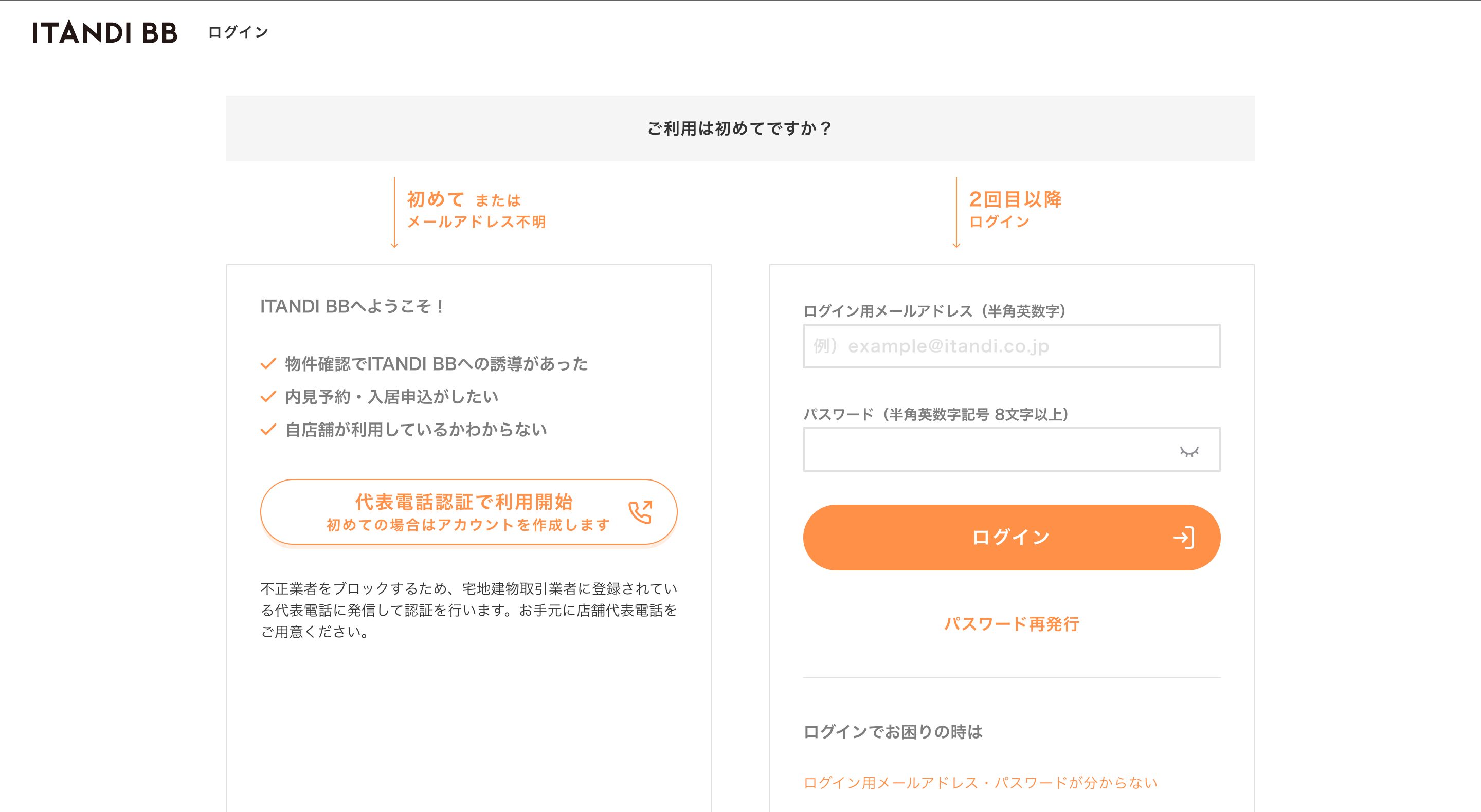This screenshot has height=812, width=1481.
Task: Click the メールアドレス不明 heading text
Action: pyautogui.click(x=477, y=222)
